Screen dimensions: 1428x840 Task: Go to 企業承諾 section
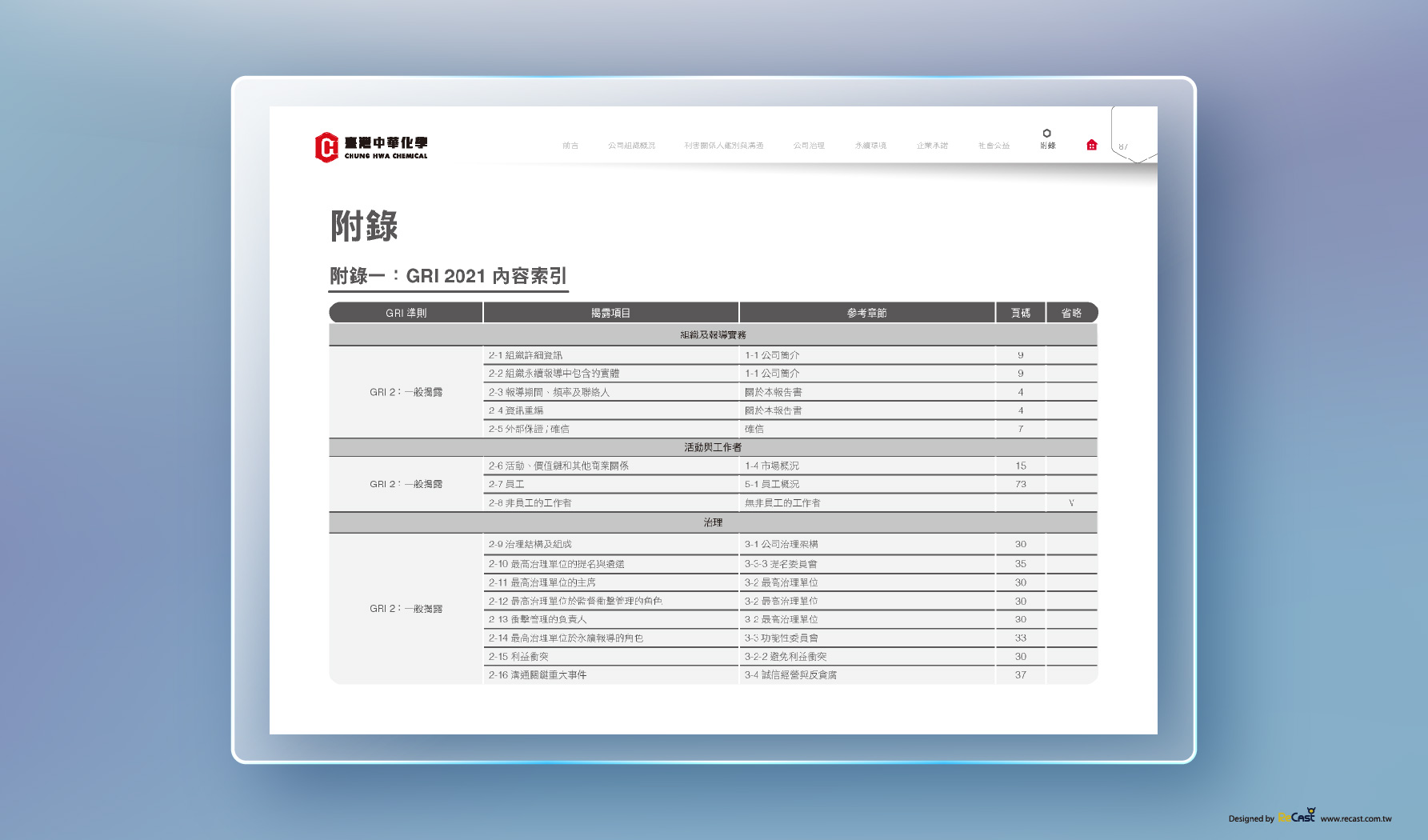[x=932, y=146]
